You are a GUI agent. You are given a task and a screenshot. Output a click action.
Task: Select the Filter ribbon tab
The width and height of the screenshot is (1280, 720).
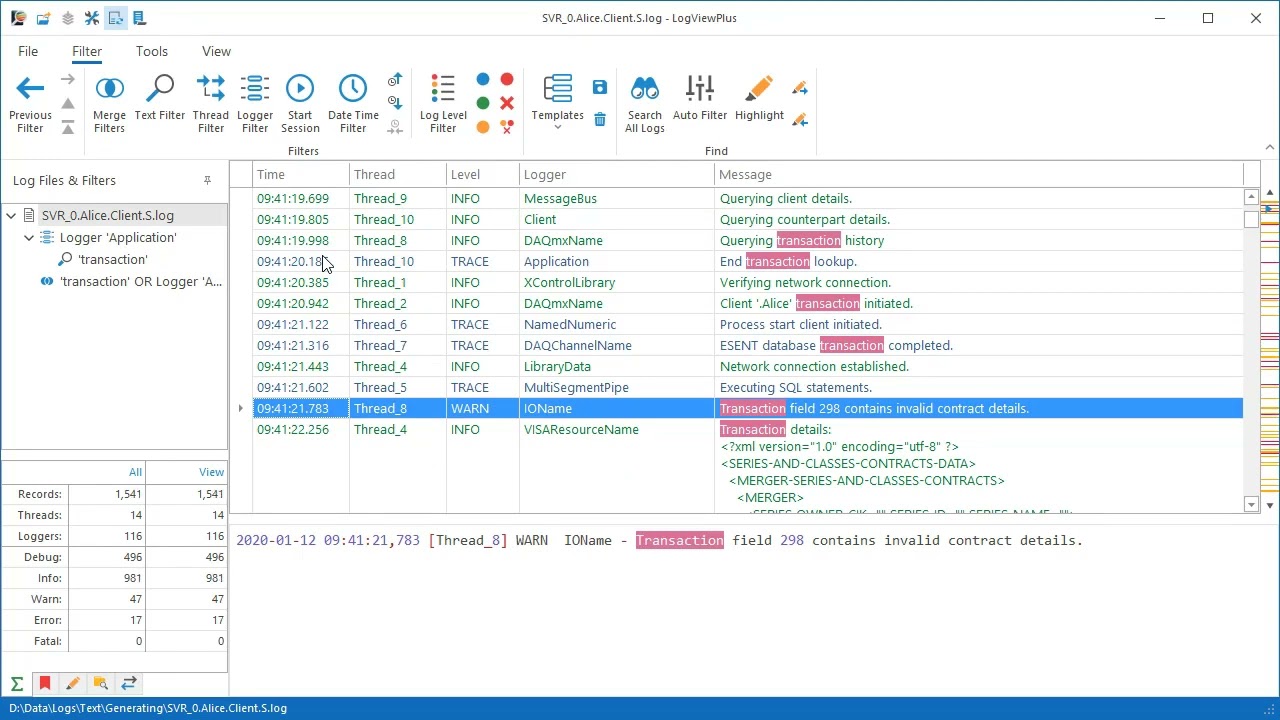(87, 51)
